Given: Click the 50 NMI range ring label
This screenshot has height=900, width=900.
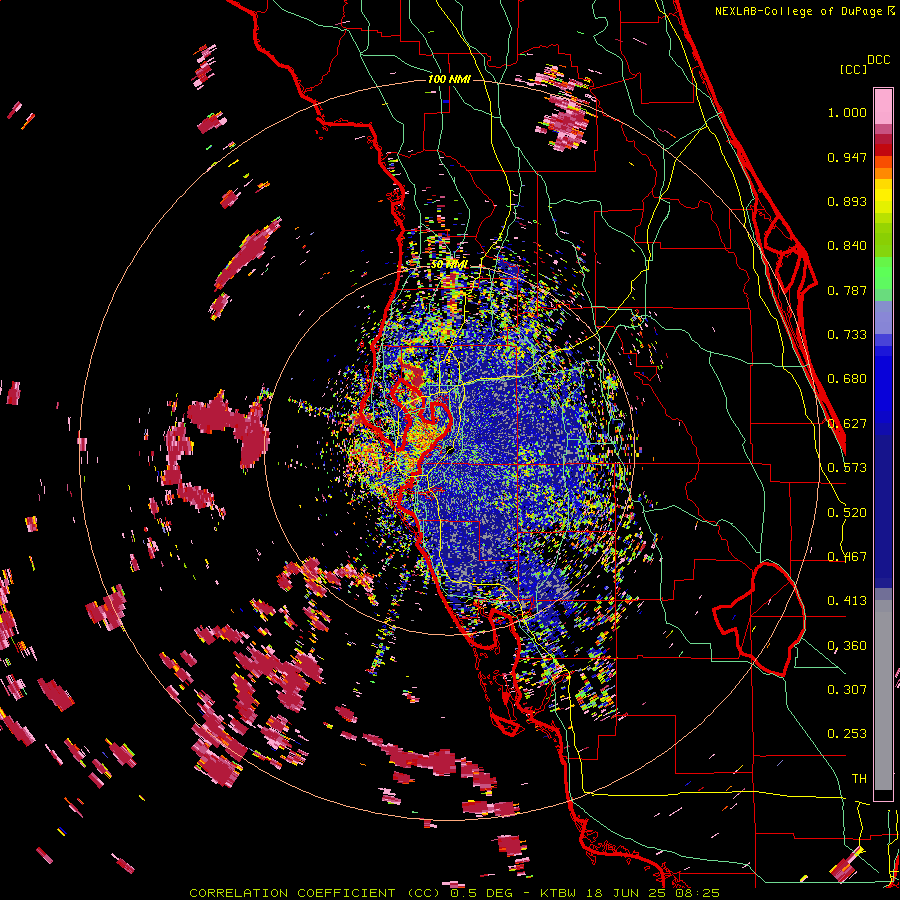Looking at the screenshot, I should tap(449, 264).
